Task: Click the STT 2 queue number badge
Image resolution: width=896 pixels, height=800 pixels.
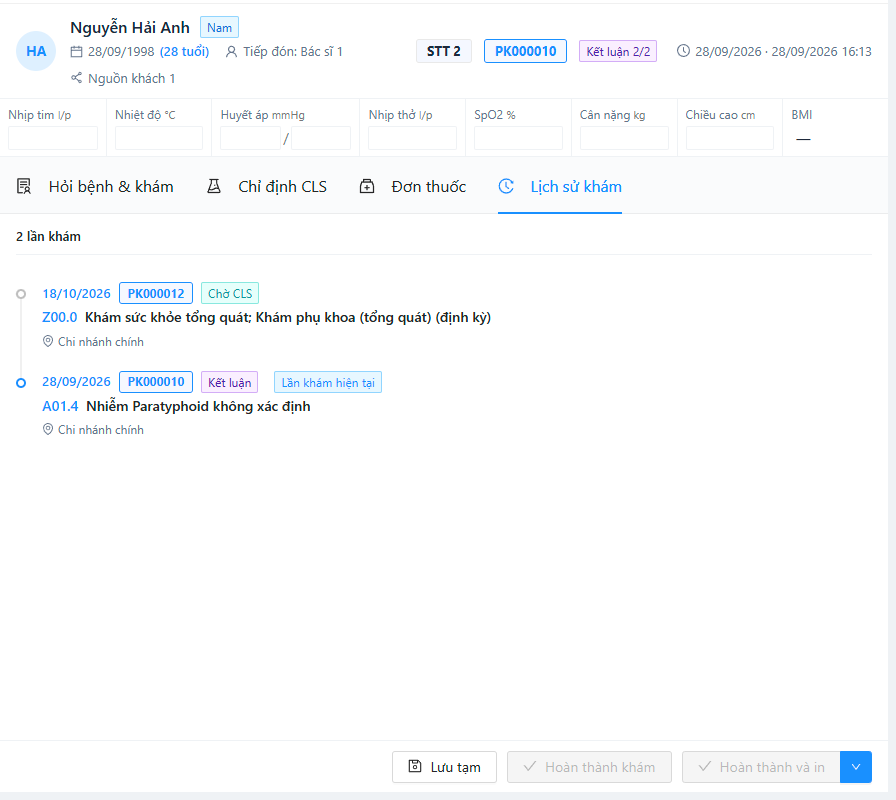Action: tap(443, 51)
